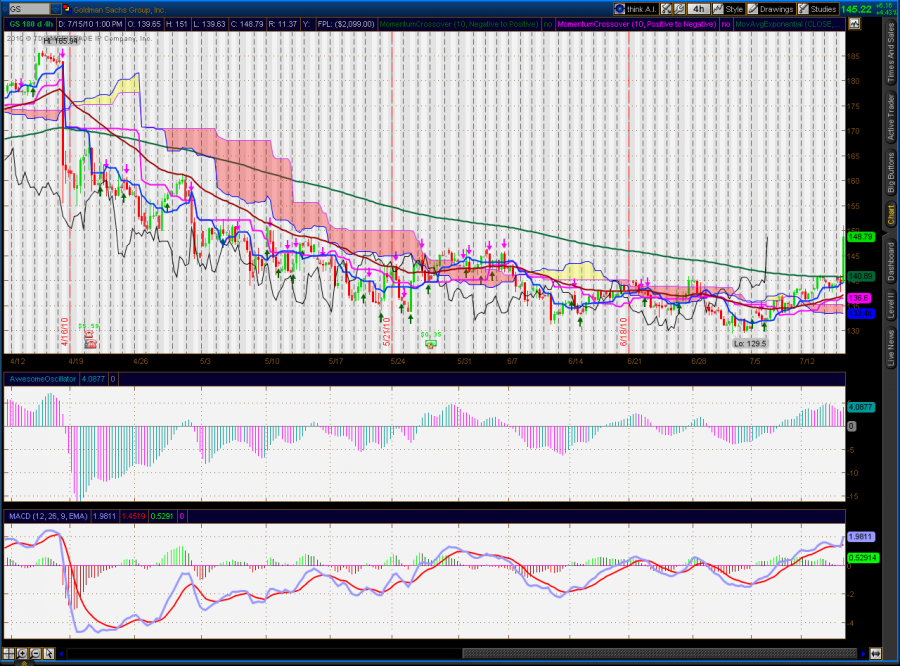Click the MACD average value 1.4519
900x666 pixels.
pos(133,516)
